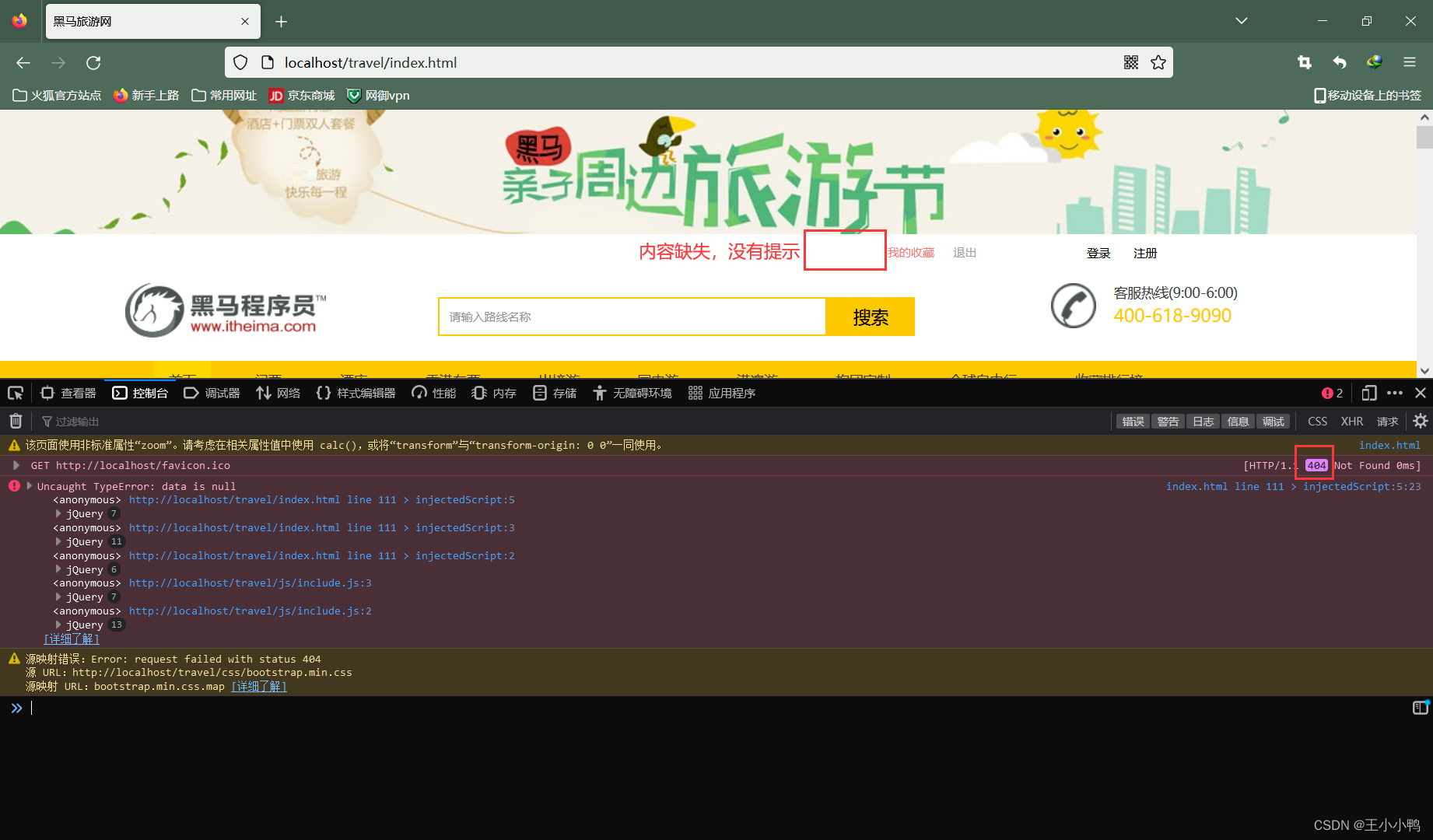Image resolution: width=1433 pixels, height=840 pixels.
Task: Open the 新手上路 bookmark
Action: click(x=146, y=95)
